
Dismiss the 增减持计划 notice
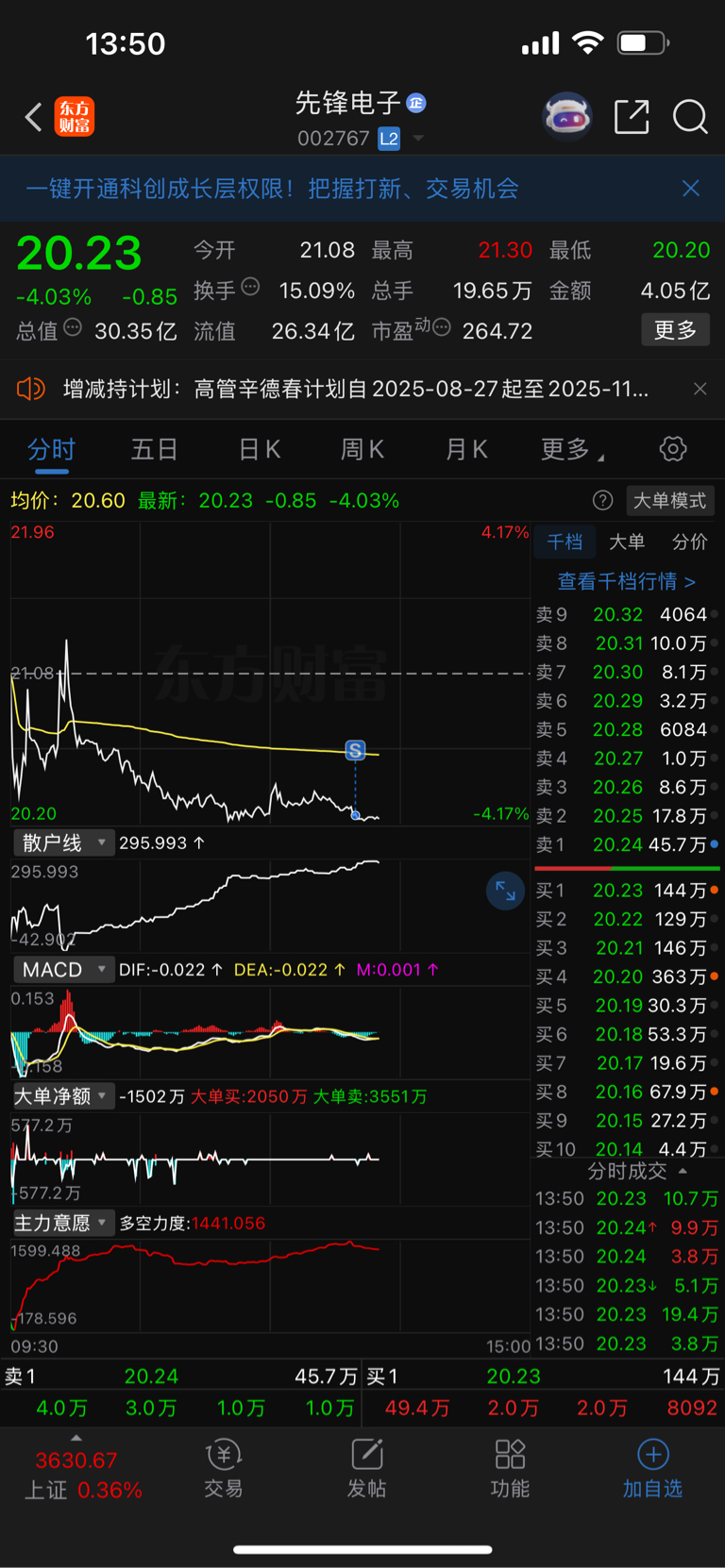coord(700,389)
